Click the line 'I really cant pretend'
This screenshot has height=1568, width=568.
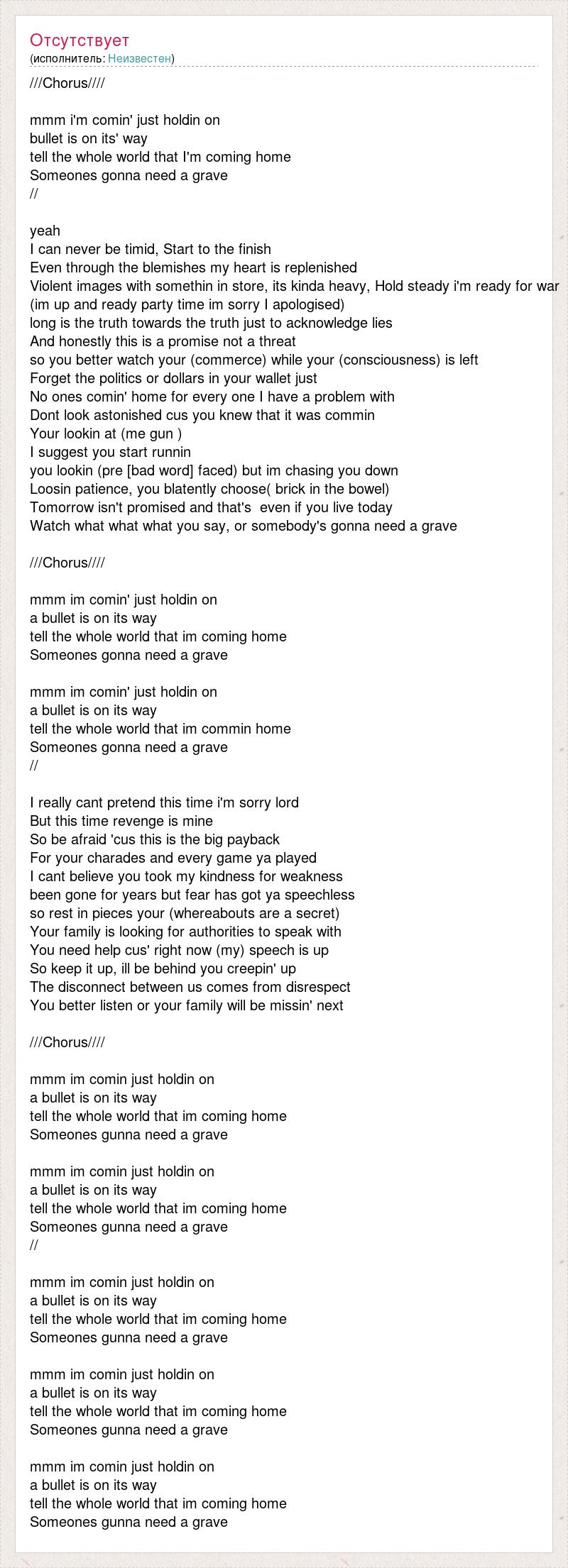pos(164,802)
